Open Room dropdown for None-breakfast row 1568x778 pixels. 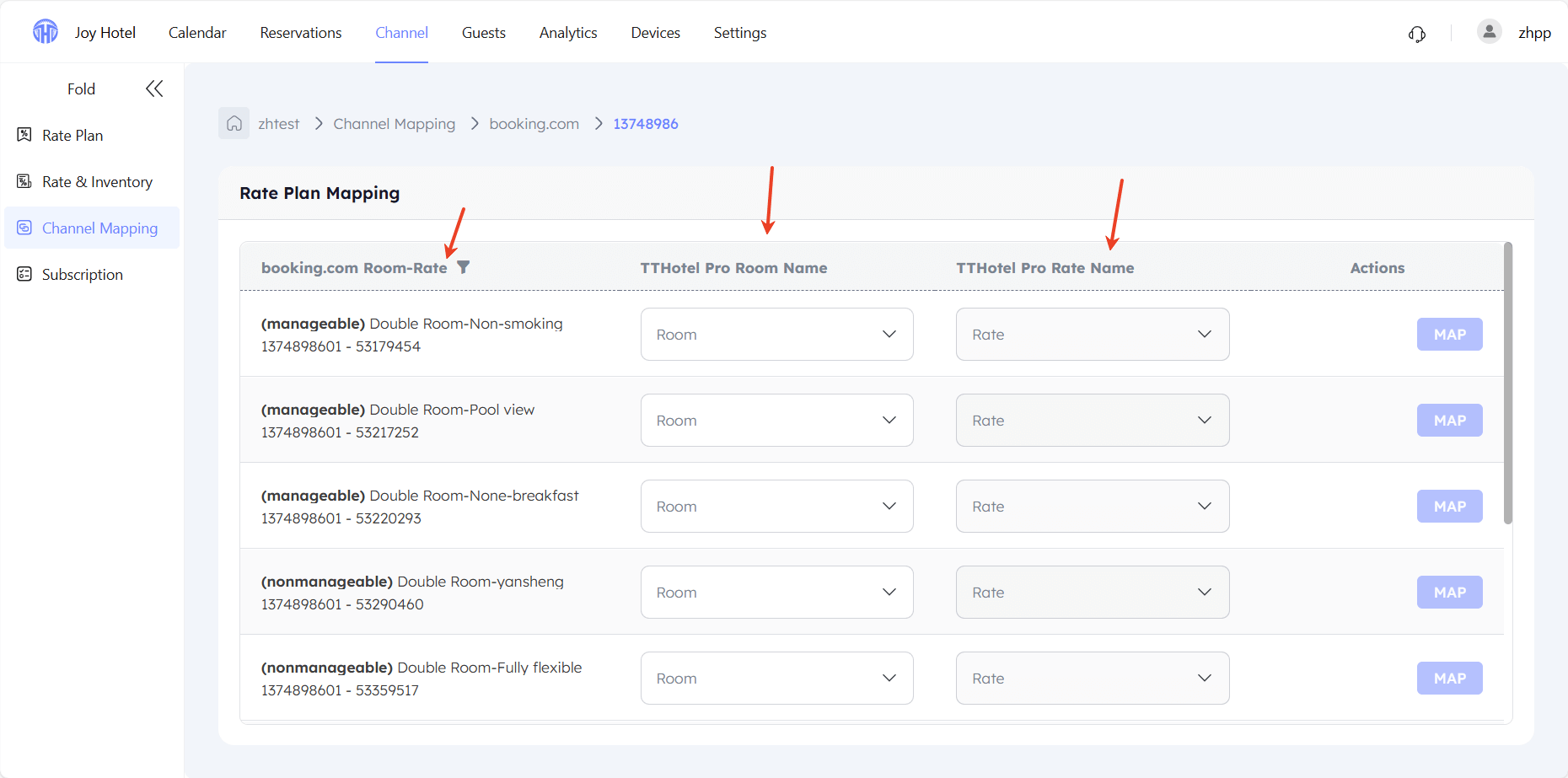(x=777, y=506)
